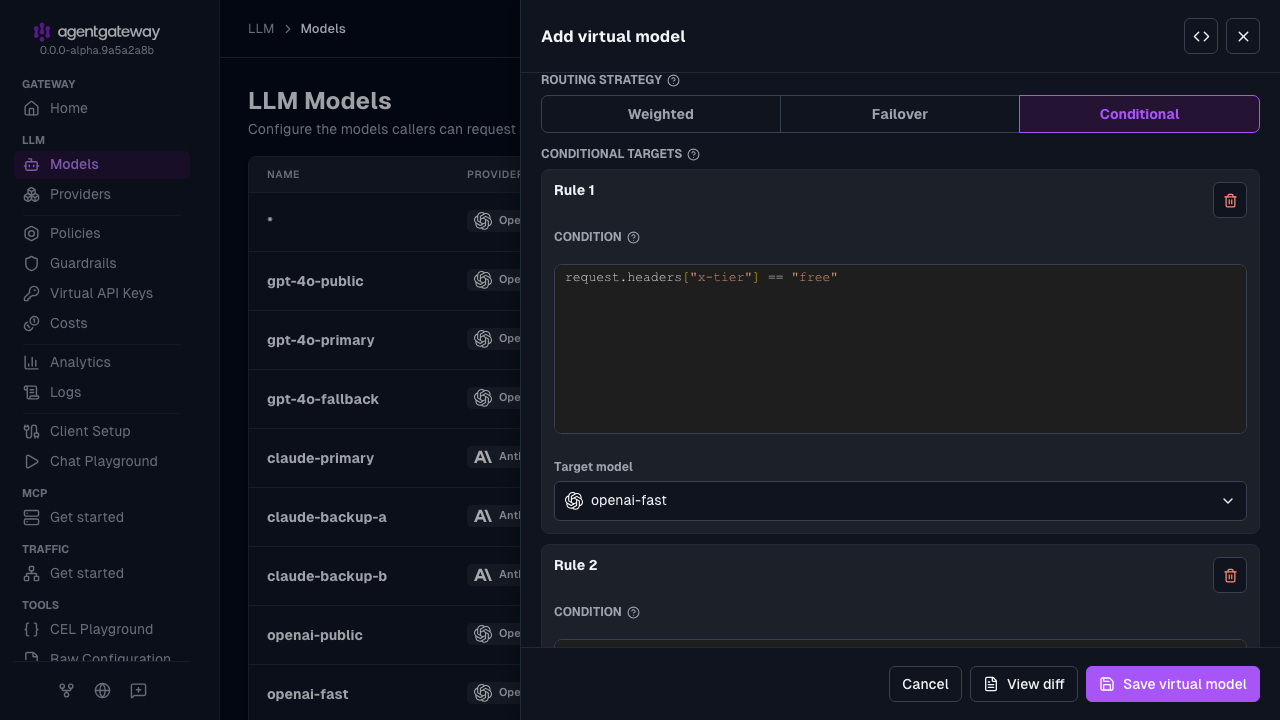Click the agentgateway logo icon

pyautogui.click(x=42, y=32)
